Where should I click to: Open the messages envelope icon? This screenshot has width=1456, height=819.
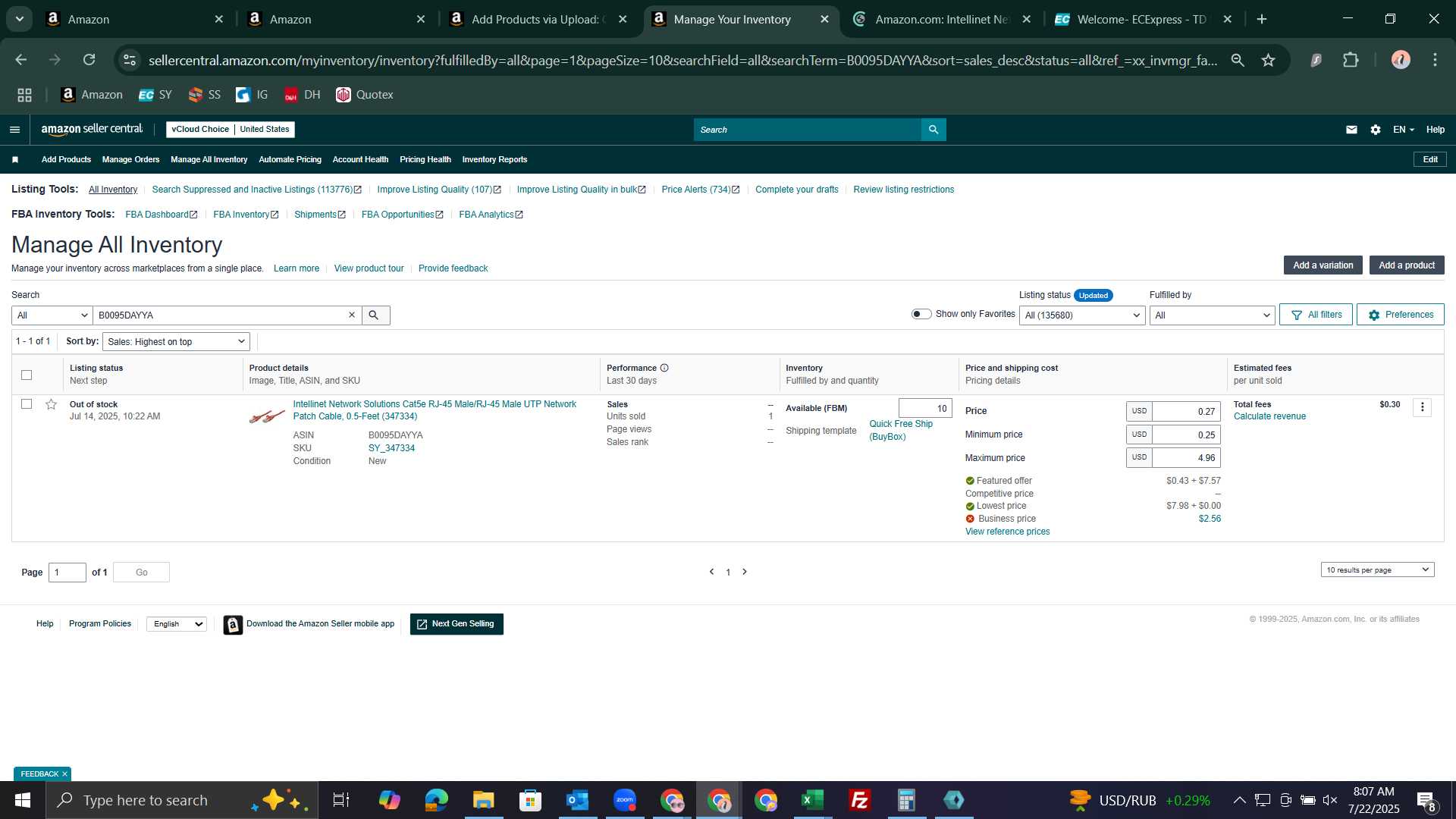tap(1351, 130)
